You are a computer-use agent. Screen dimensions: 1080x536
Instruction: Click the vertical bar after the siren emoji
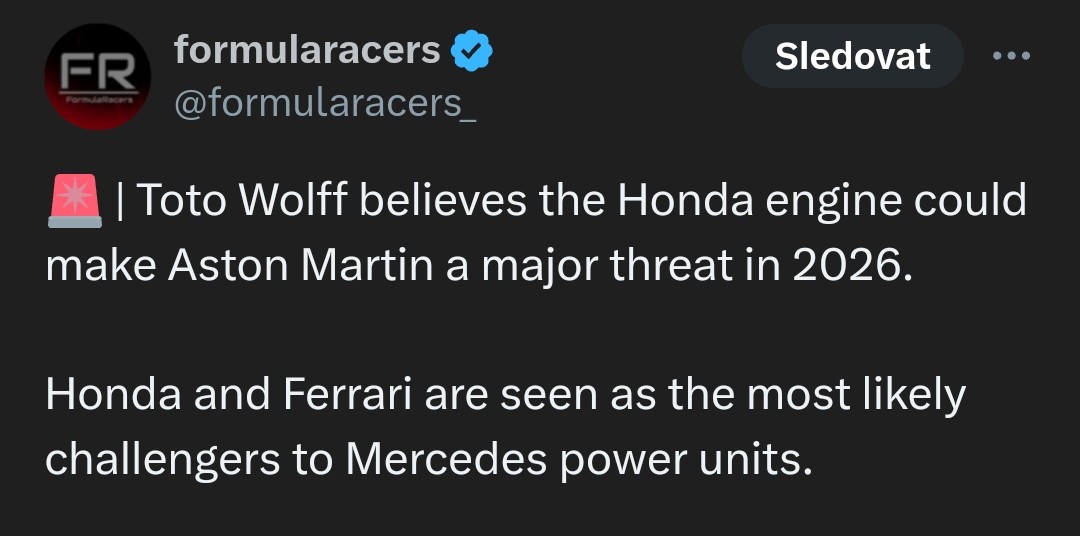click(121, 200)
